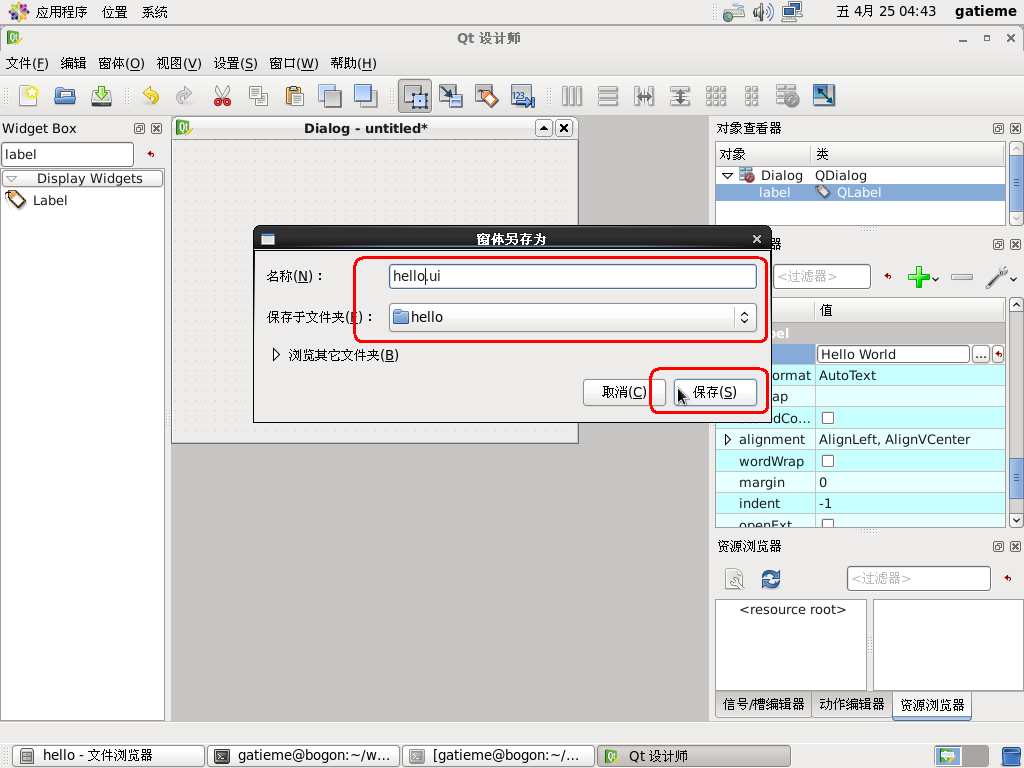Apply grid layout from toolbar
The image size is (1024, 768).
point(716,96)
